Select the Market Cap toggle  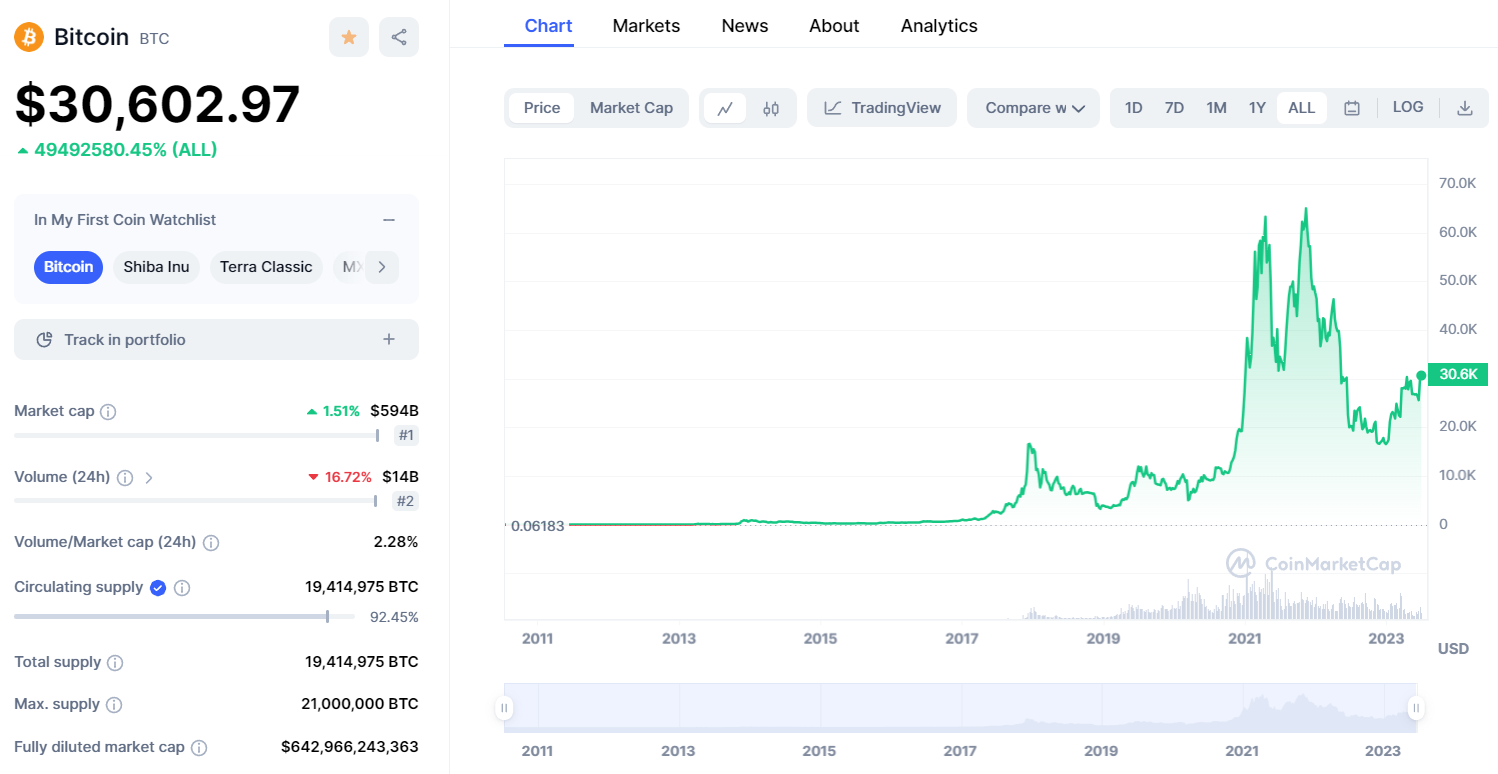coord(631,108)
